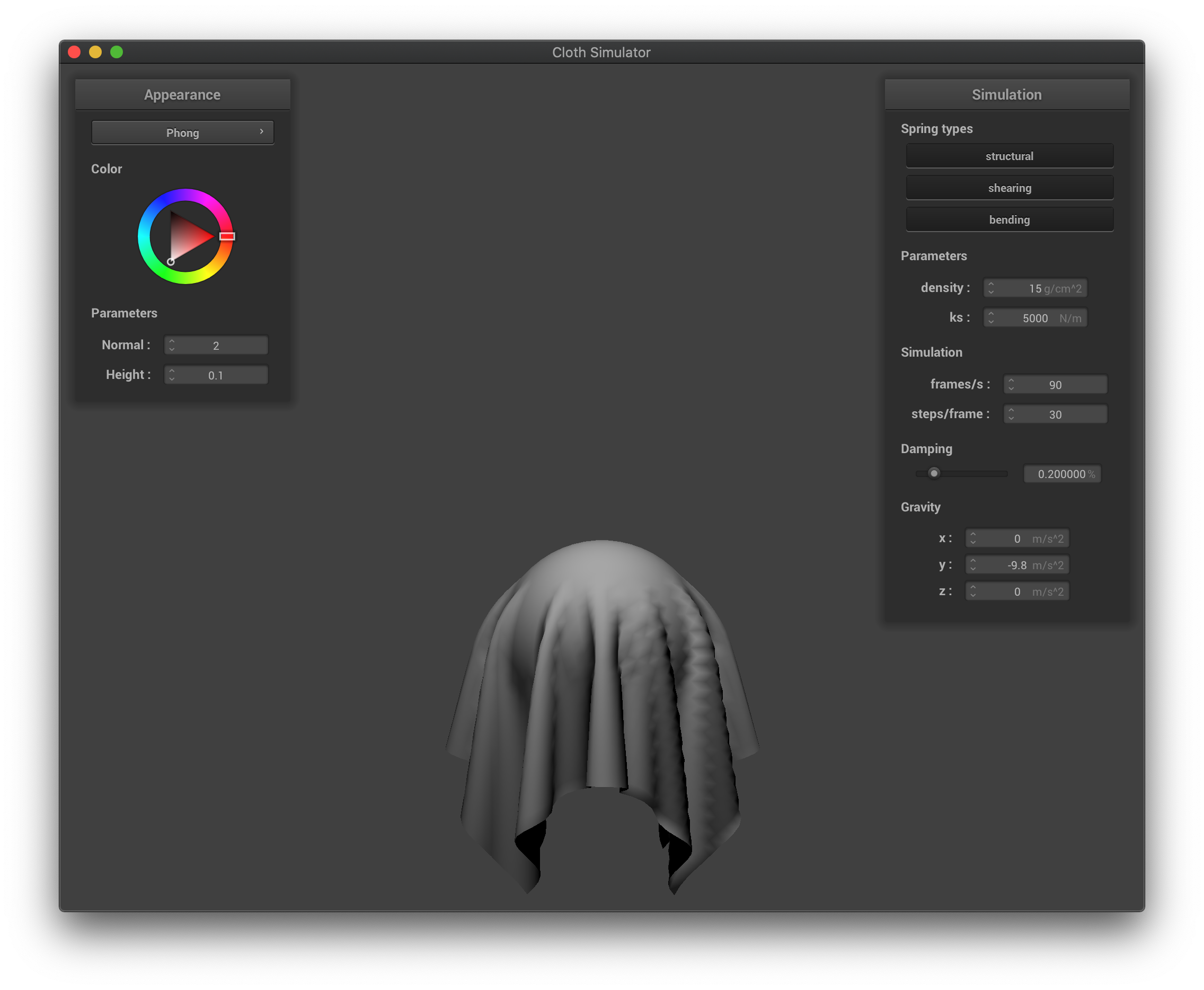Click the ks value stepper arrows

click(991, 317)
